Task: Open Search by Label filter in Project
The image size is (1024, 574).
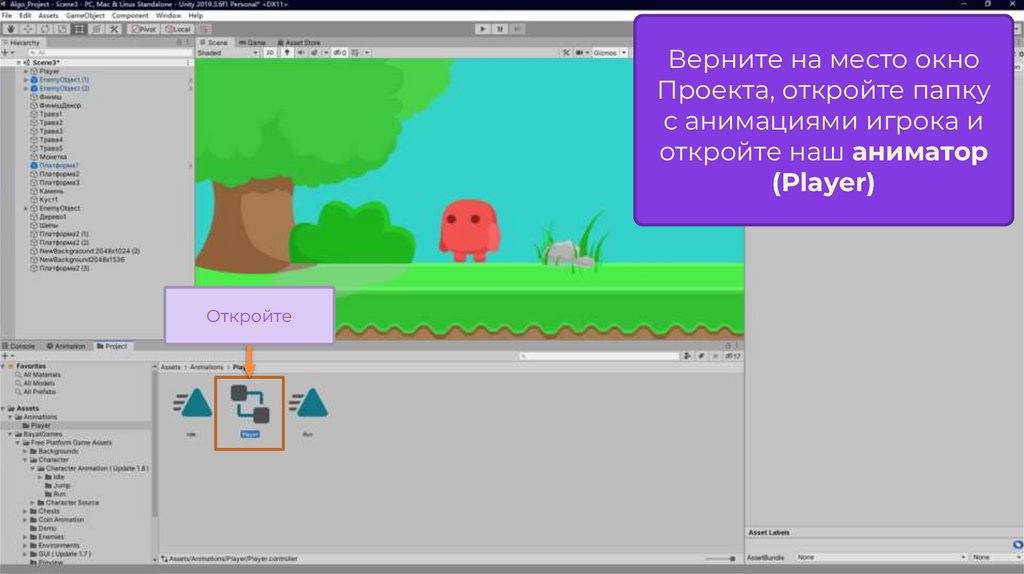Action: pos(701,356)
